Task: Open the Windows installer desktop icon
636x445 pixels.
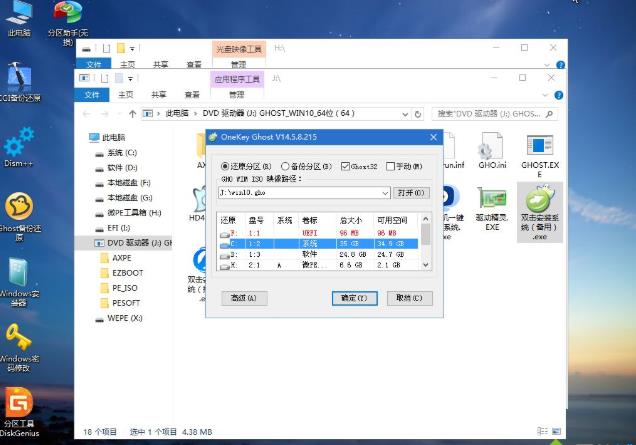Action: pyautogui.click(x=19, y=275)
